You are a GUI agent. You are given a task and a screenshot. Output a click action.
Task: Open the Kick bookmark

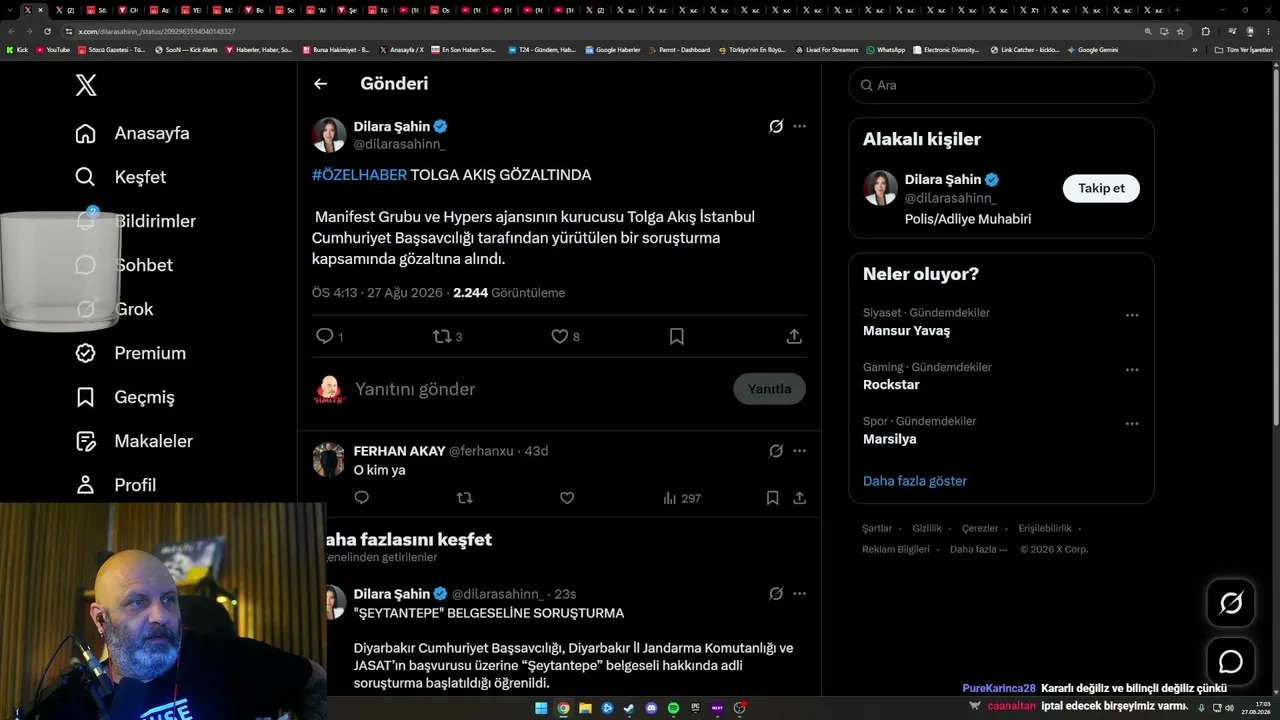point(17,50)
